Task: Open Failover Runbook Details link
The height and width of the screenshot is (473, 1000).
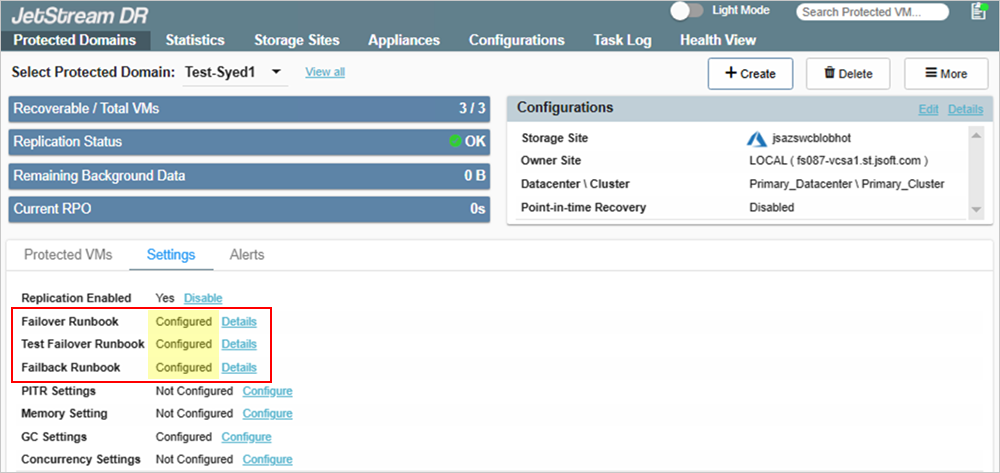Action: click(x=239, y=321)
